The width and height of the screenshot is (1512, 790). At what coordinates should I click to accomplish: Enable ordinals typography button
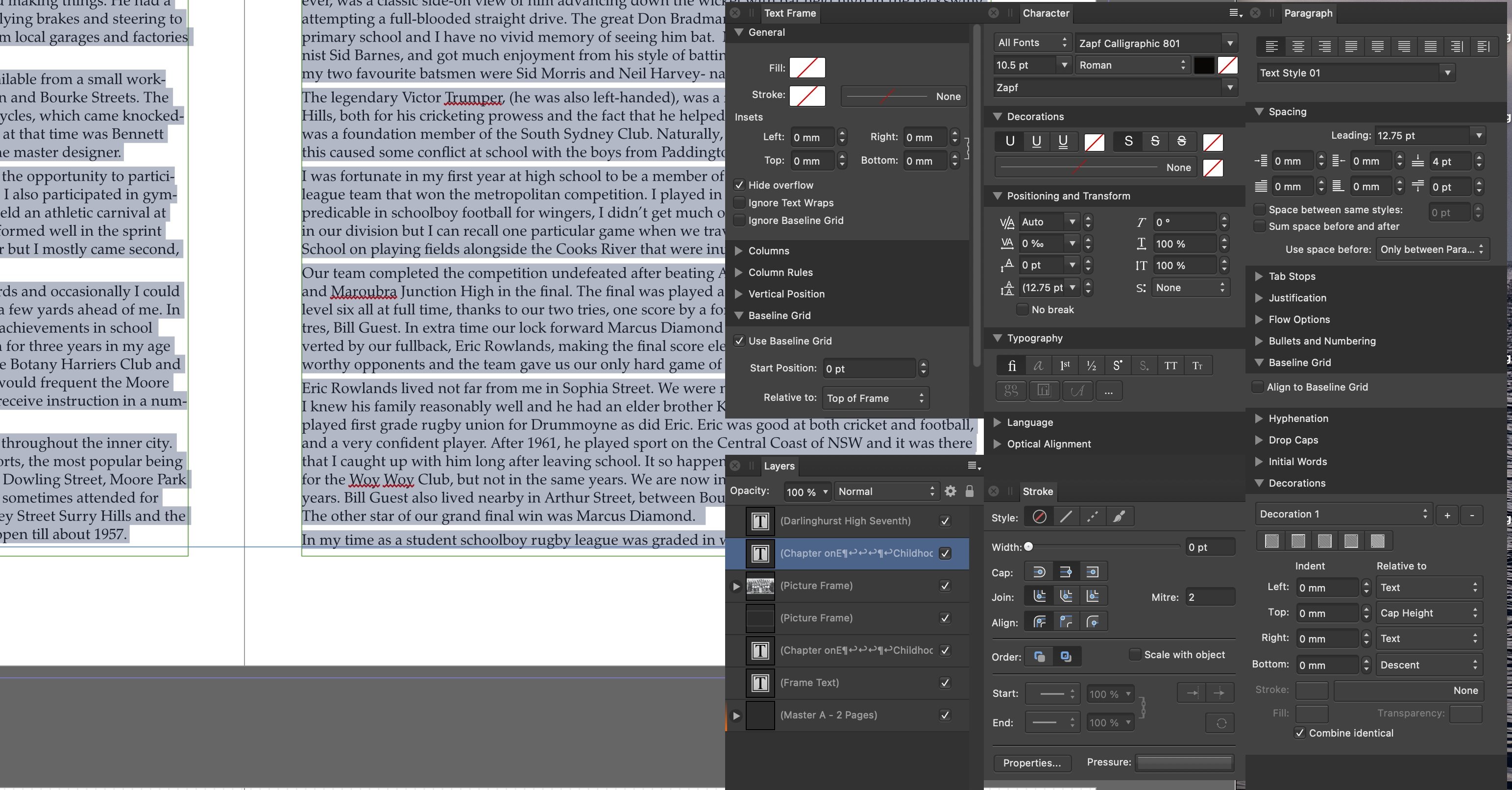click(x=1065, y=366)
